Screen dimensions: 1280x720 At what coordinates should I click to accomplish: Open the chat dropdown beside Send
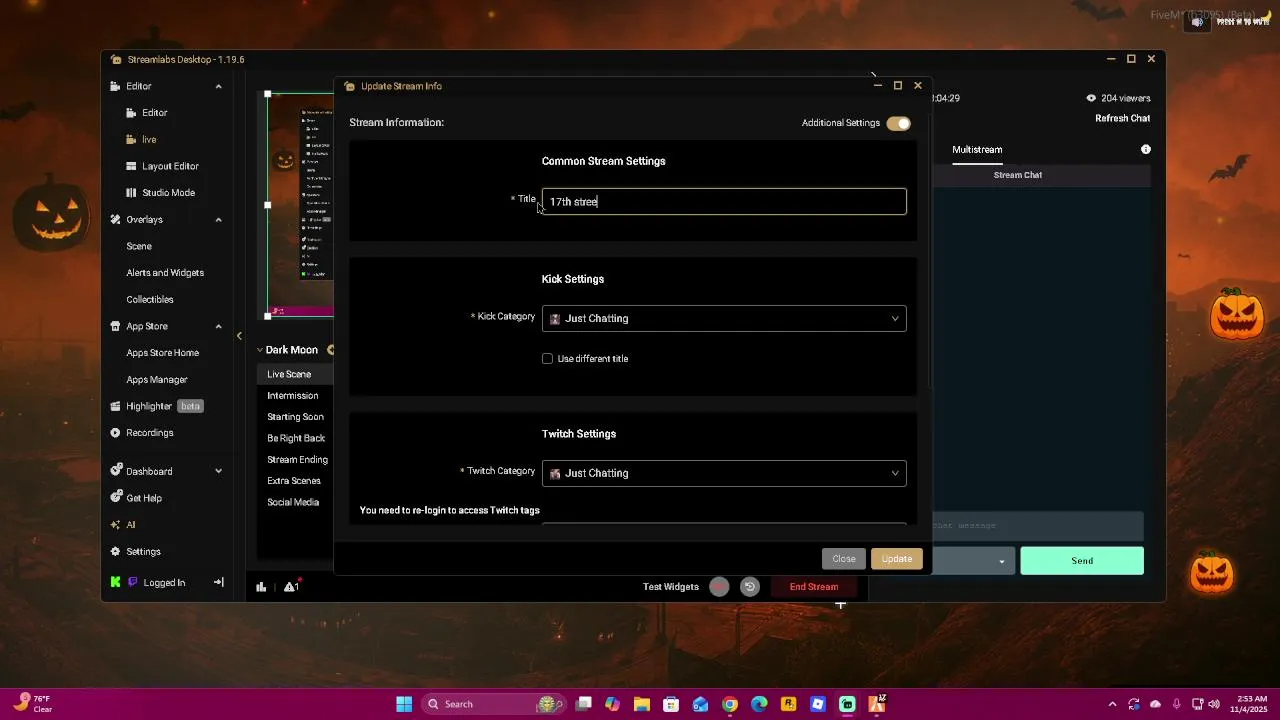point(1001,561)
